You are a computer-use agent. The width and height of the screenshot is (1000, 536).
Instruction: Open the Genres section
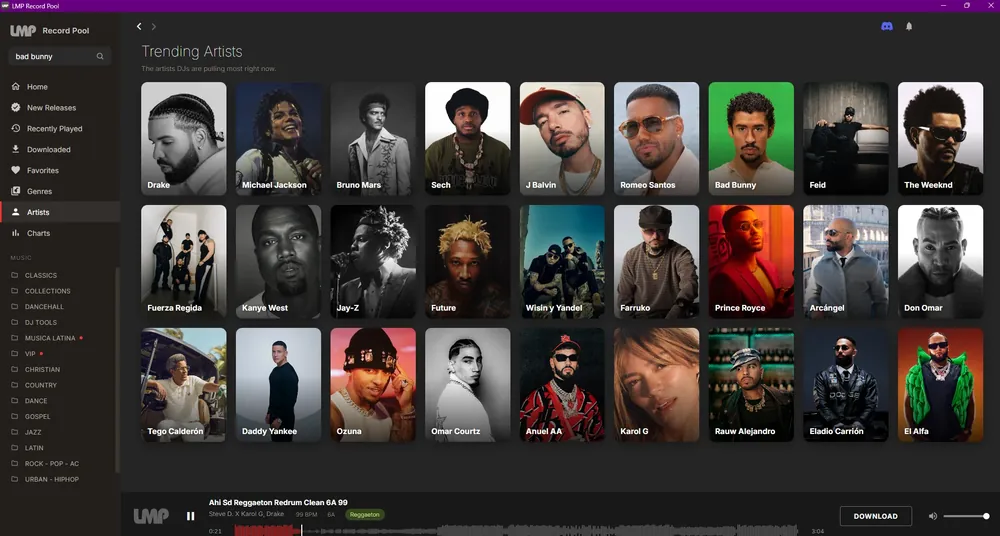(x=40, y=191)
